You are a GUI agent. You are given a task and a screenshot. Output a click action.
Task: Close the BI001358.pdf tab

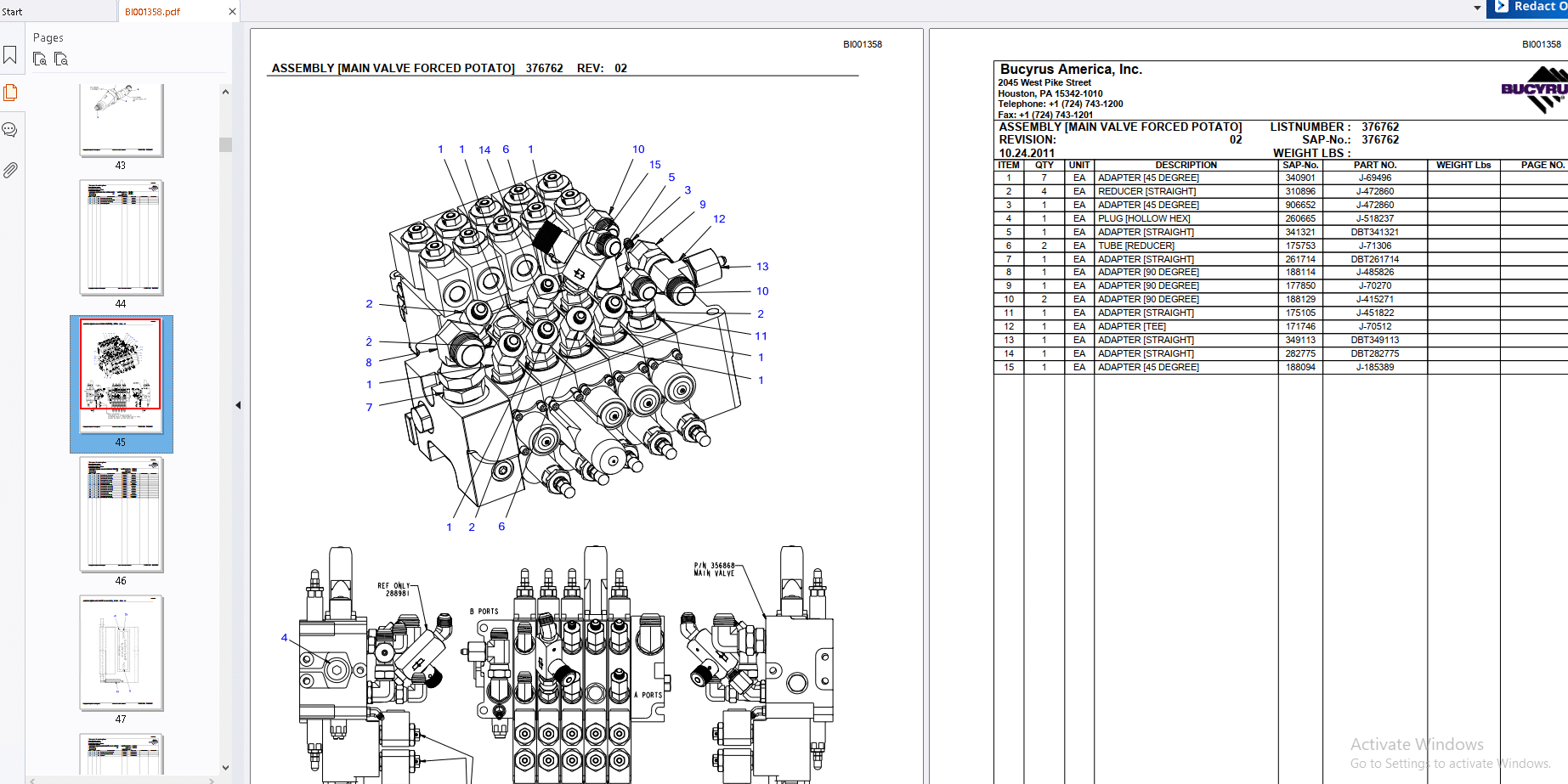coord(232,12)
